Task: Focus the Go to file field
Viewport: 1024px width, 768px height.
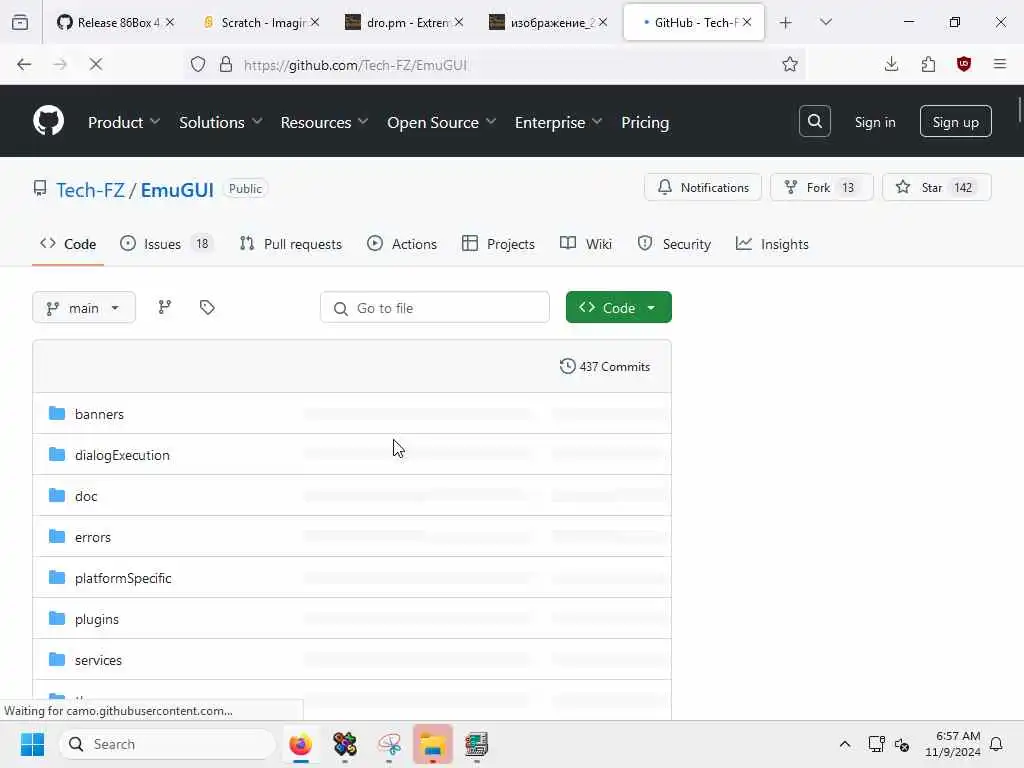Action: (x=435, y=307)
